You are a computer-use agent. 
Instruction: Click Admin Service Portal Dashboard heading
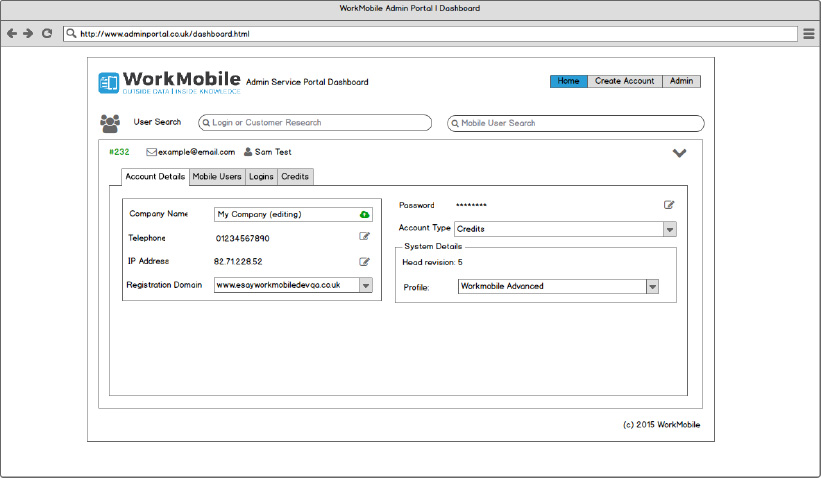point(307,82)
